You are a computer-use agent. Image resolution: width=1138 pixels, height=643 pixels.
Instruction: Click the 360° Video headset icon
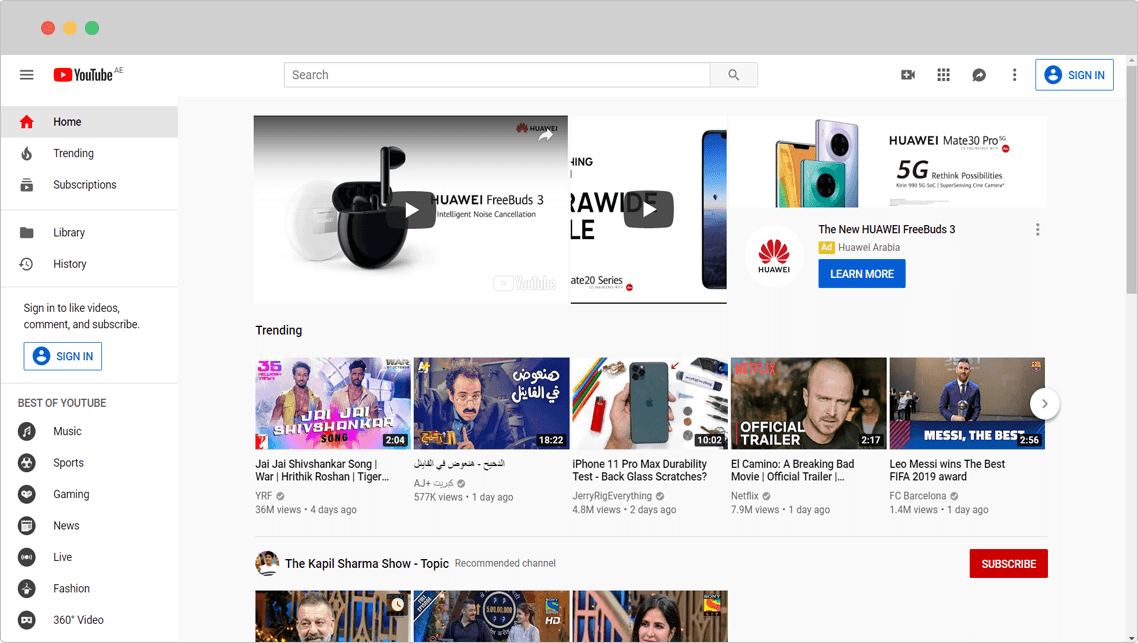27,620
